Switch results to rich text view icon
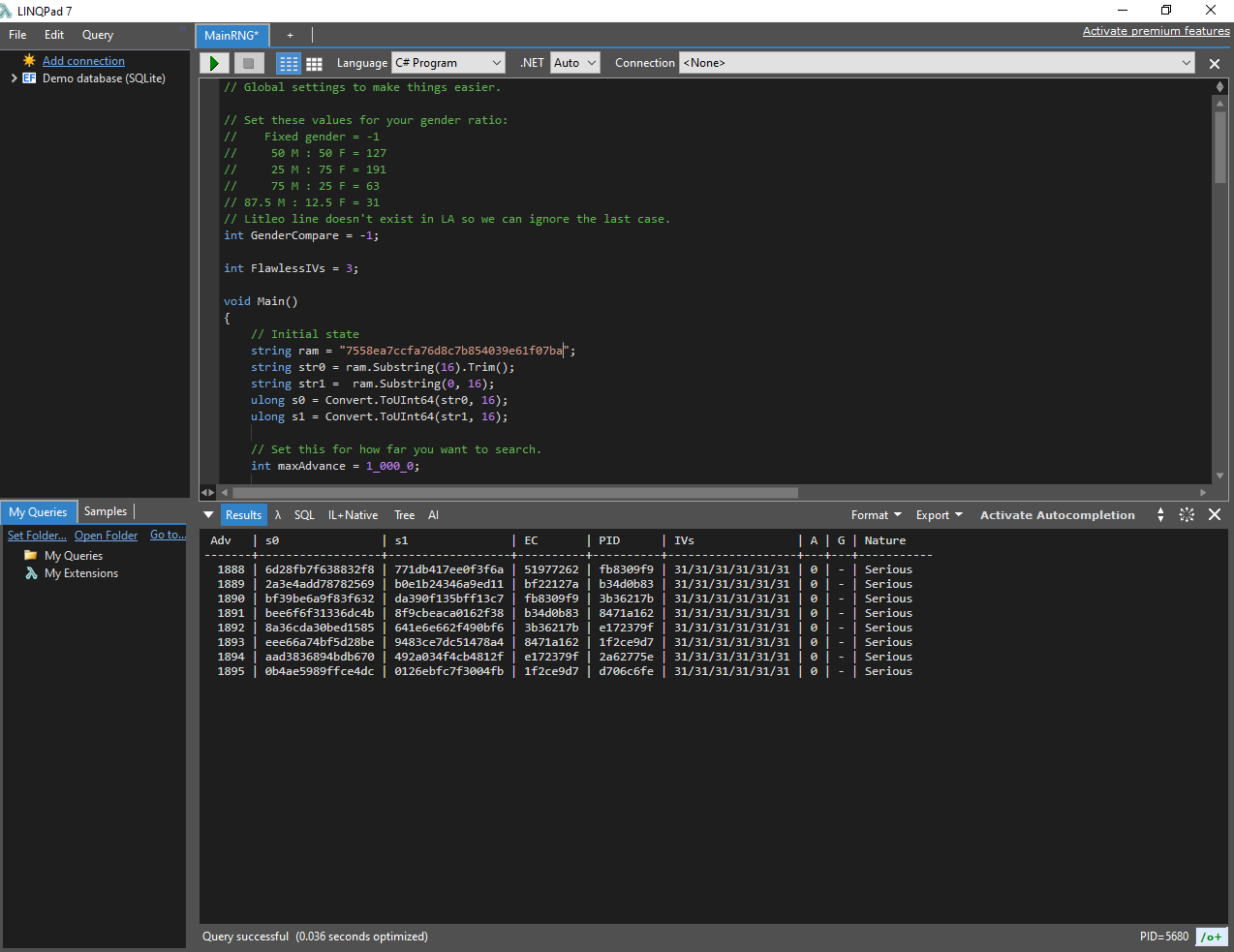 [289, 64]
